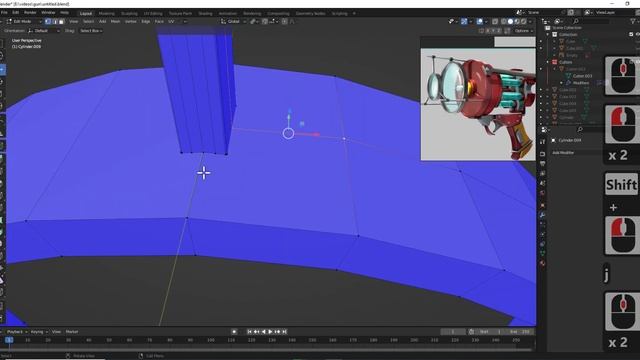Open the Keying menu in timeline
This screenshot has height=360, width=640.
(39, 332)
